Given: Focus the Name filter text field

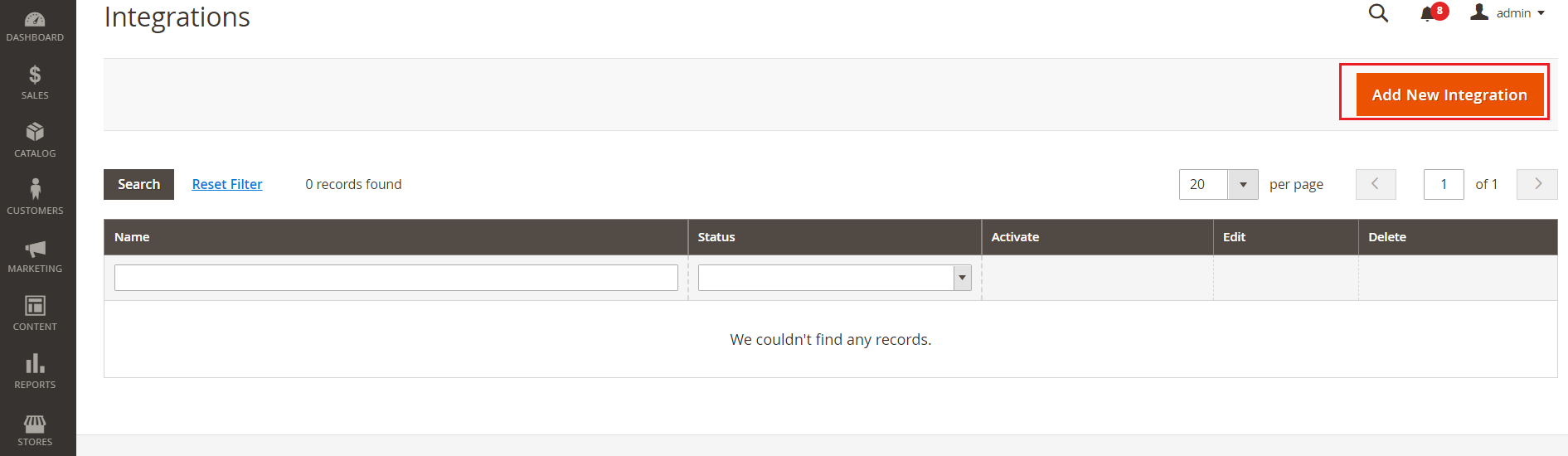Looking at the screenshot, I should pyautogui.click(x=396, y=278).
